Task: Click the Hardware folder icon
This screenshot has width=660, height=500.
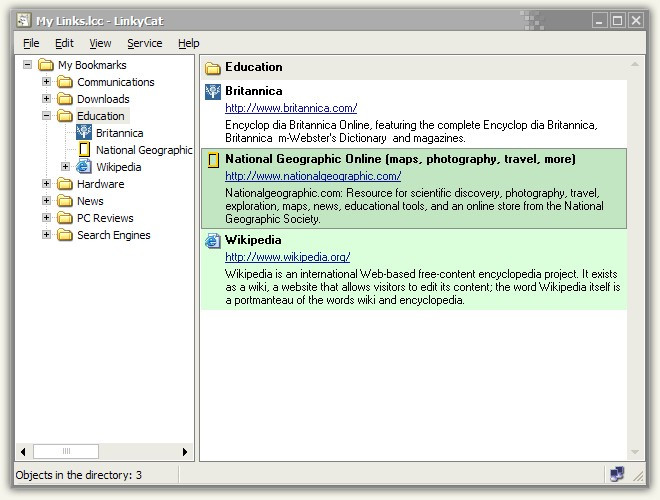Action: click(x=65, y=184)
